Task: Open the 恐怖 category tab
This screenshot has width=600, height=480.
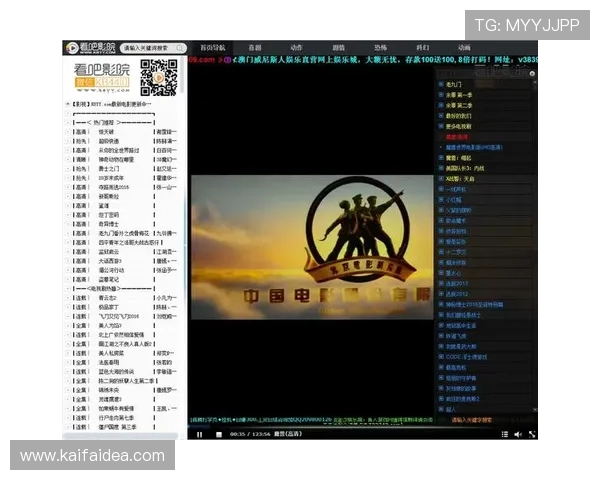Action: 380,47
